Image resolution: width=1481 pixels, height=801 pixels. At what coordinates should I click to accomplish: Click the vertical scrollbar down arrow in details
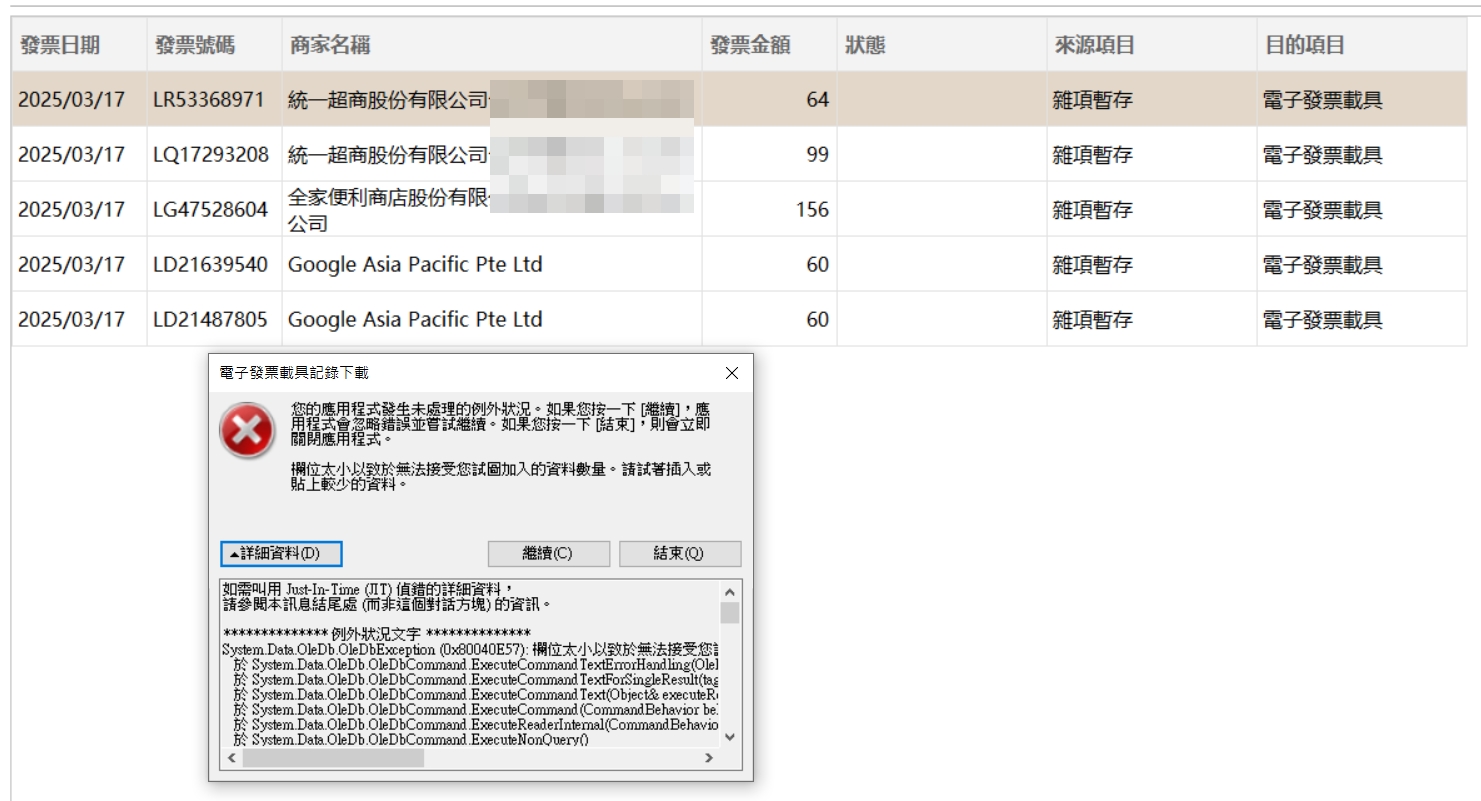730,737
